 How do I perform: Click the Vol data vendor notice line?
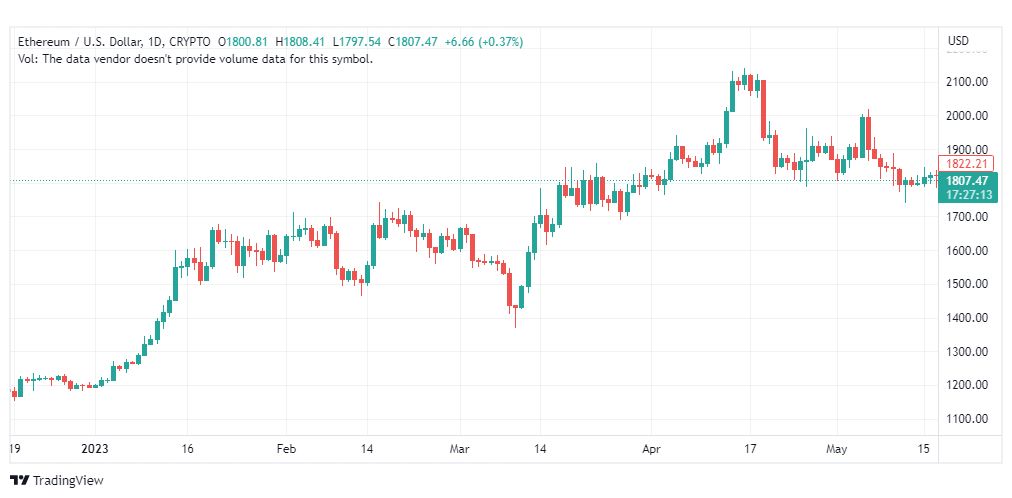[196, 59]
